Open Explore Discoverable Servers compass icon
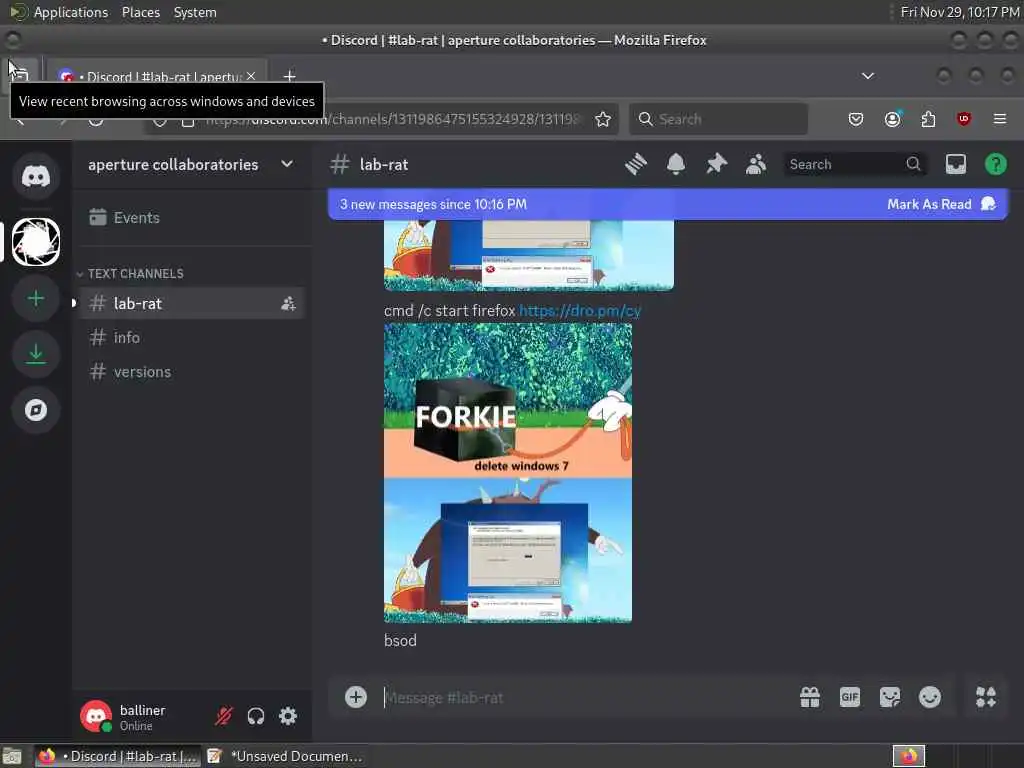Screen dimensions: 1024x768 click(x=36, y=410)
